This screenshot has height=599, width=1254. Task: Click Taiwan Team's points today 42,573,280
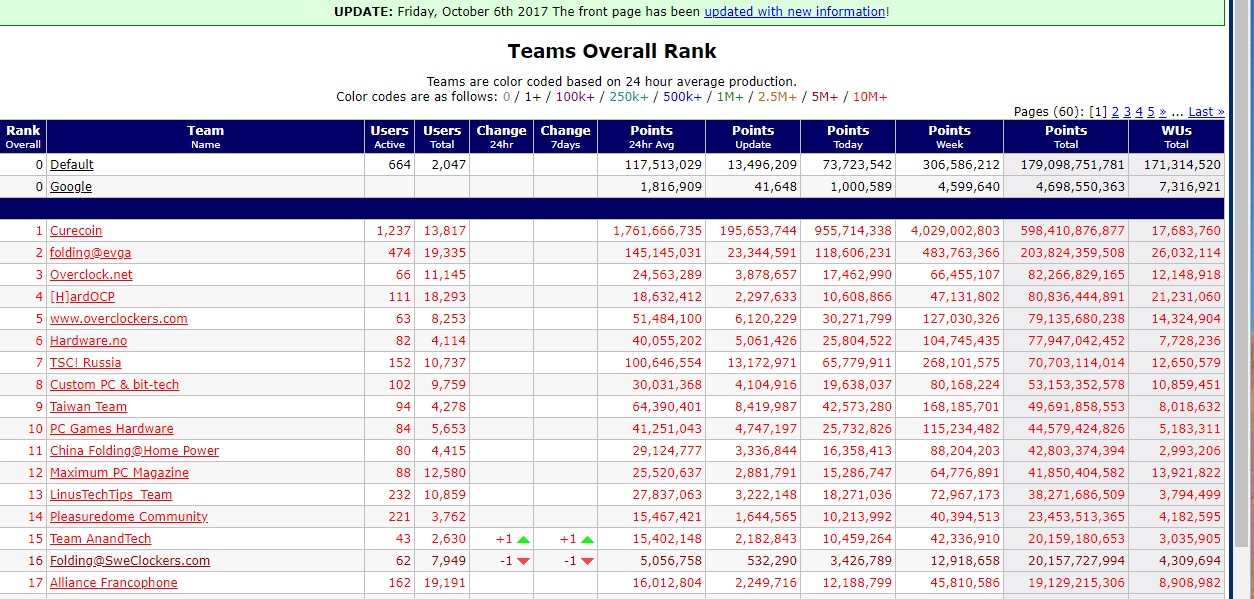[x=857, y=407]
